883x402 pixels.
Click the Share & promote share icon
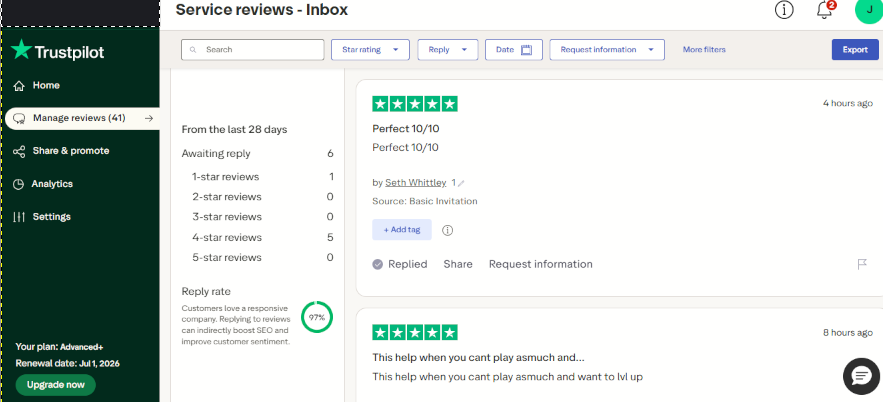pos(19,151)
